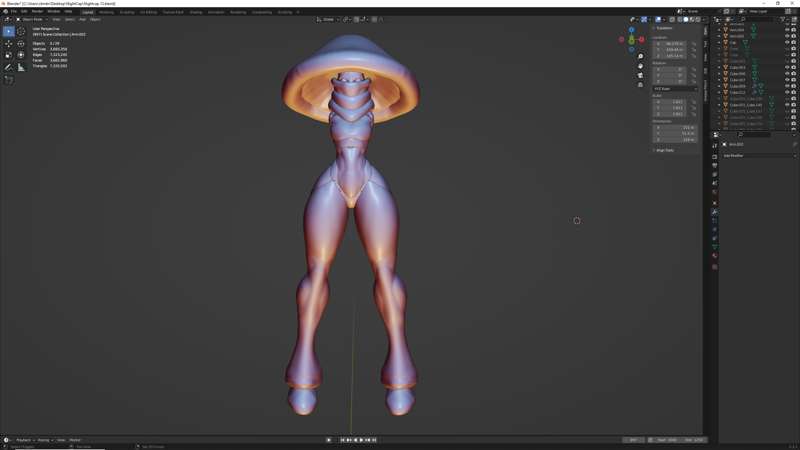Open the timeline Keying menu
Image resolution: width=800 pixels, height=450 pixels.
coord(44,440)
